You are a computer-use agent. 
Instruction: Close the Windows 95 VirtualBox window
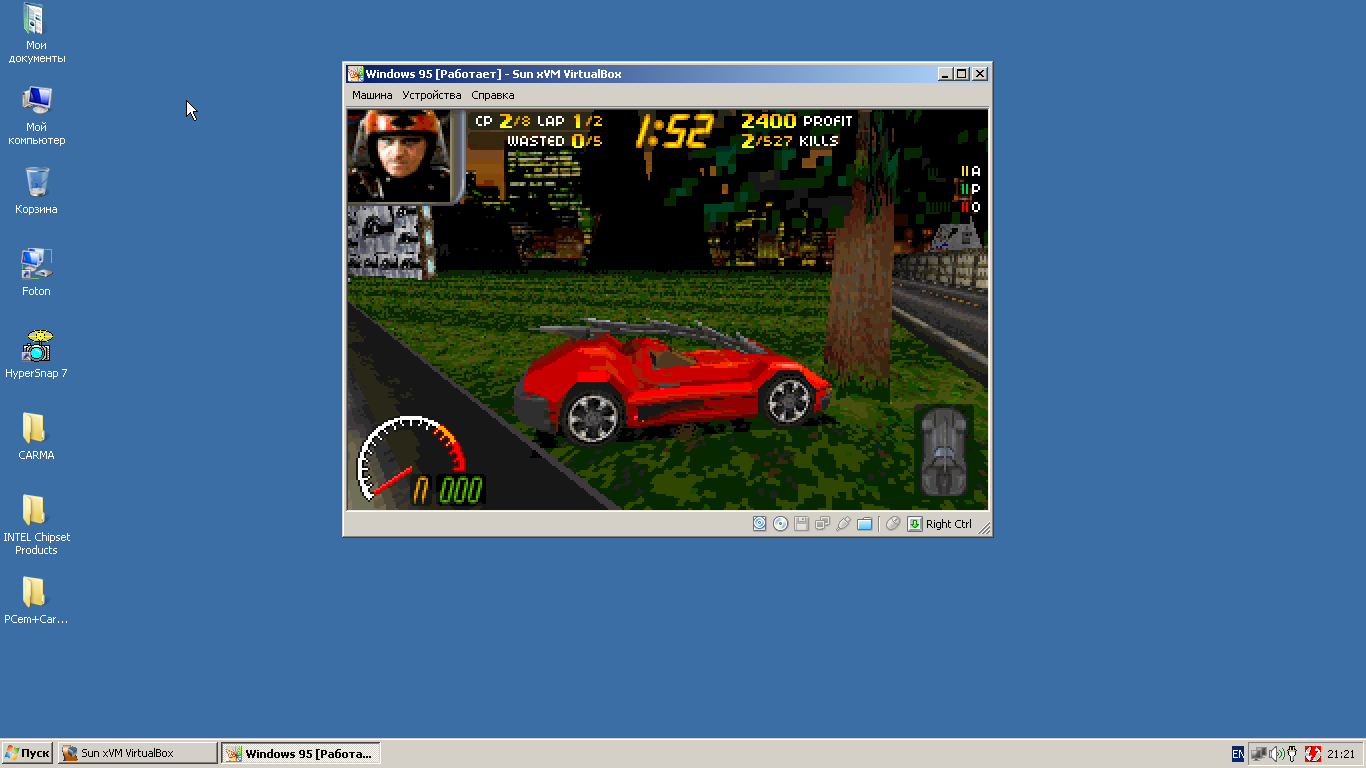coord(980,74)
